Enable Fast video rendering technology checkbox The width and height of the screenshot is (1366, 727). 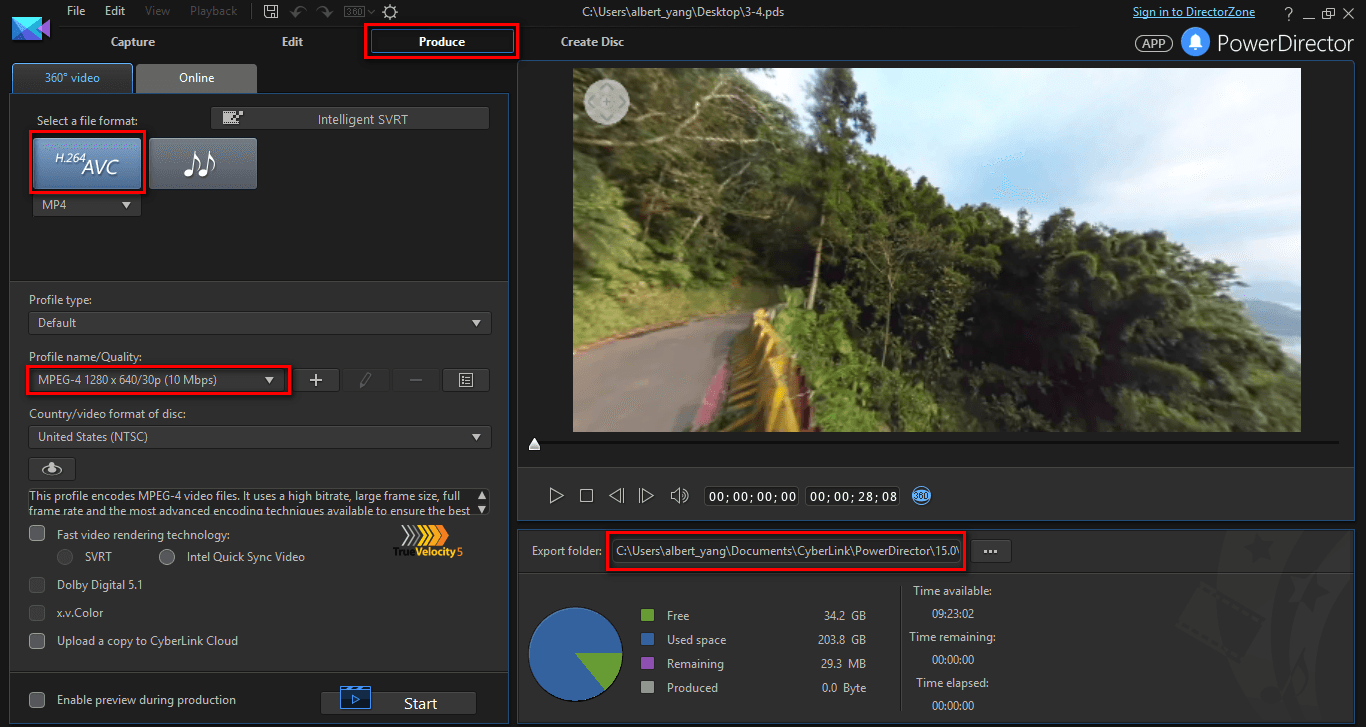(37, 534)
